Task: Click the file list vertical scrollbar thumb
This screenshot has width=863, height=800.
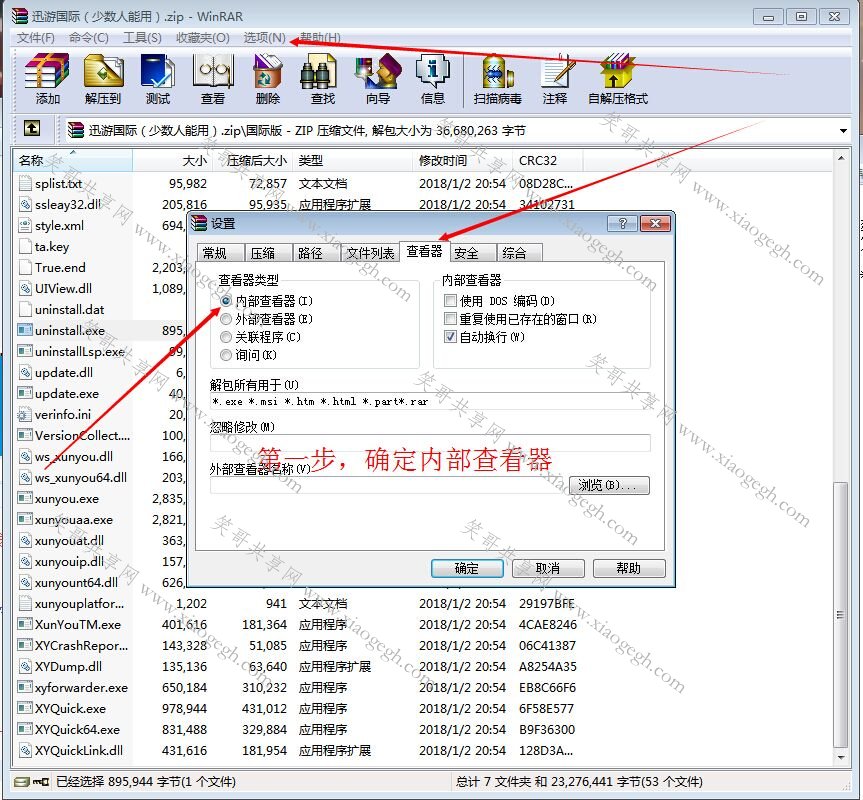Action: [840, 614]
